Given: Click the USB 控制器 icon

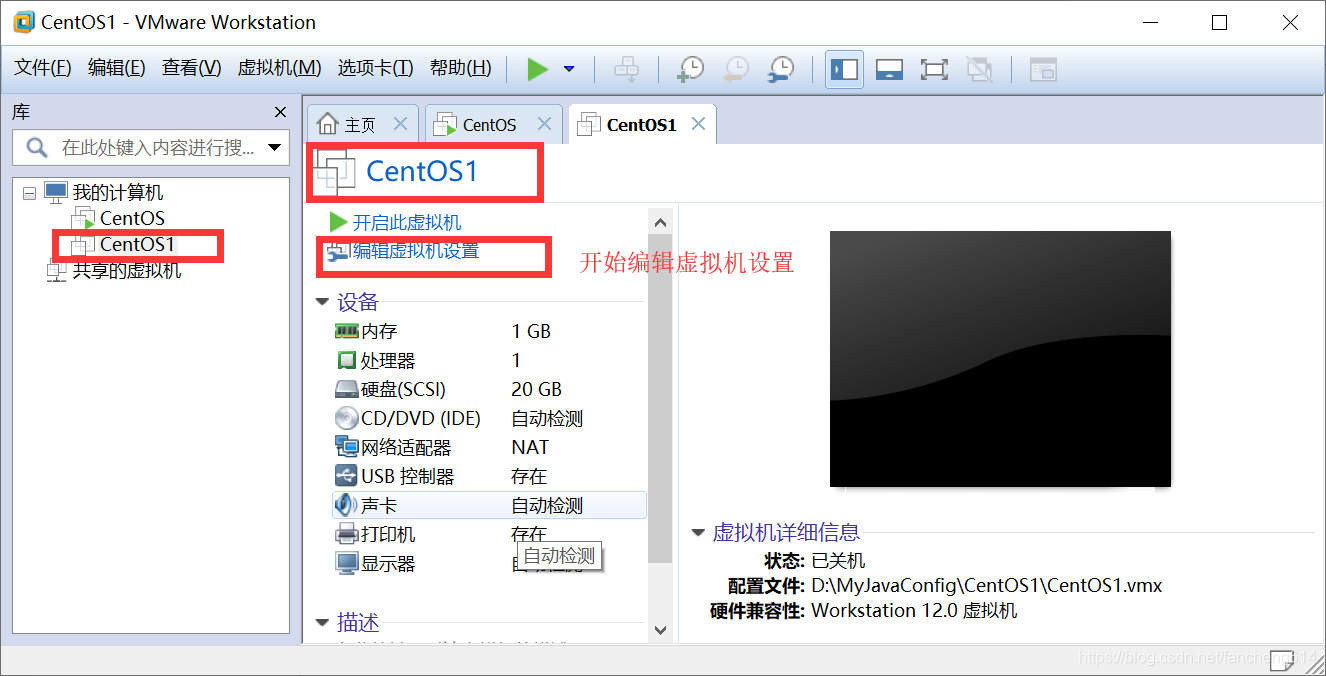Looking at the screenshot, I should (x=346, y=476).
